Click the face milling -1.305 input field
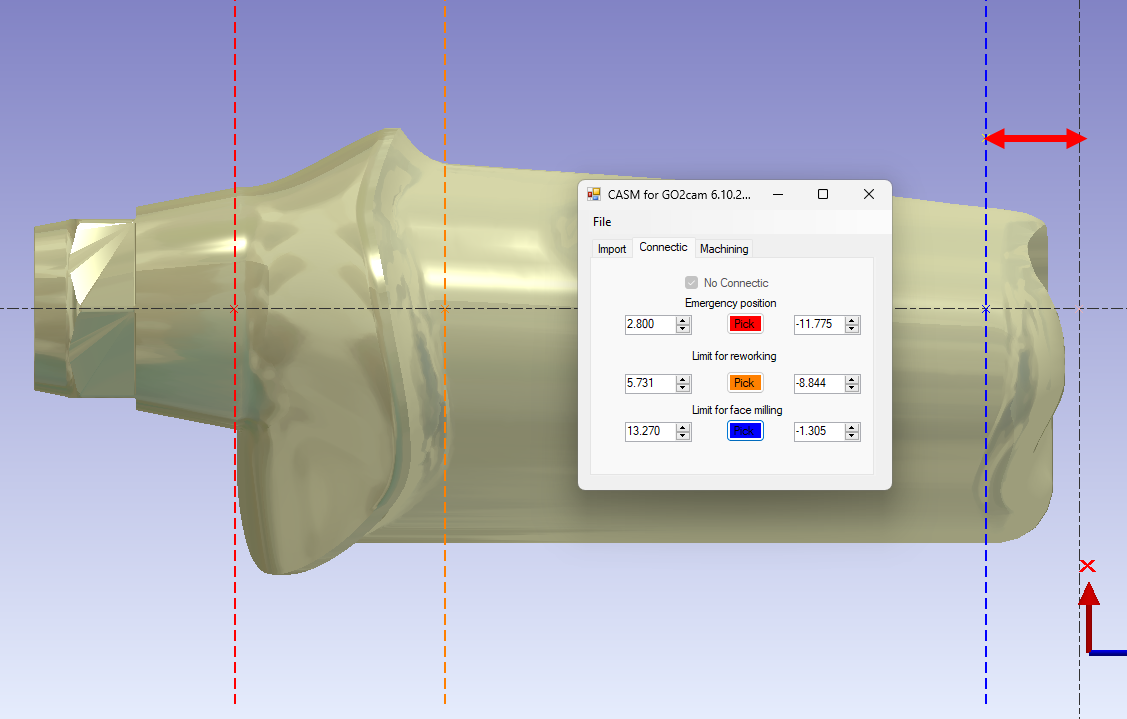 (x=818, y=432)
